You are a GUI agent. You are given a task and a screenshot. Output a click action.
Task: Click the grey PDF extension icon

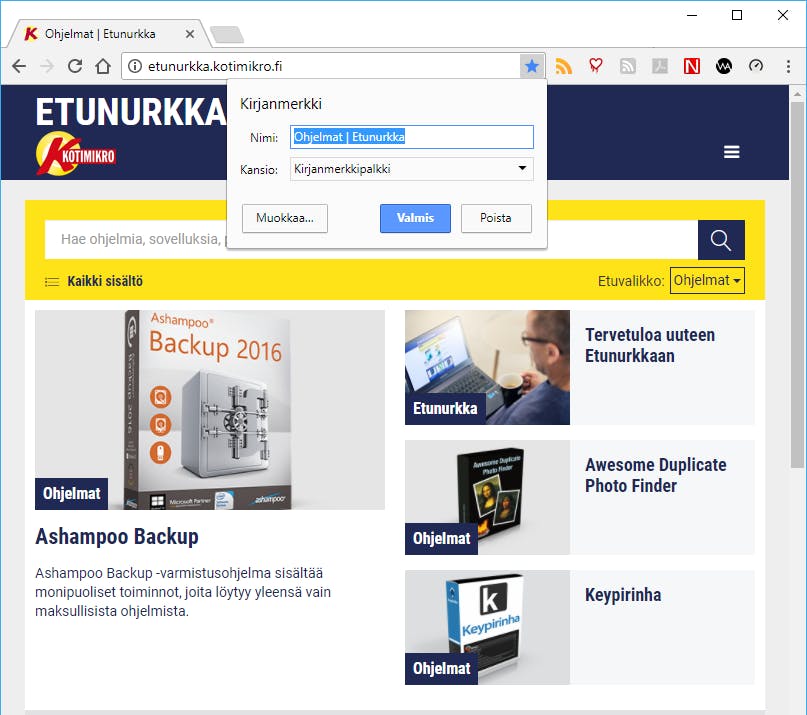tap(660, 66)
